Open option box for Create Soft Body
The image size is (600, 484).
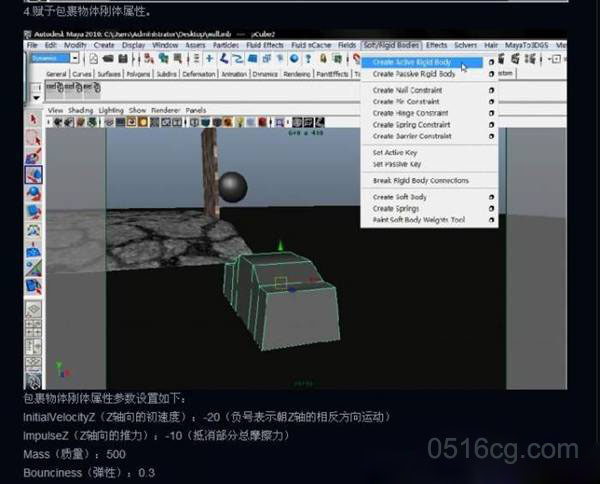pos(491,197)
